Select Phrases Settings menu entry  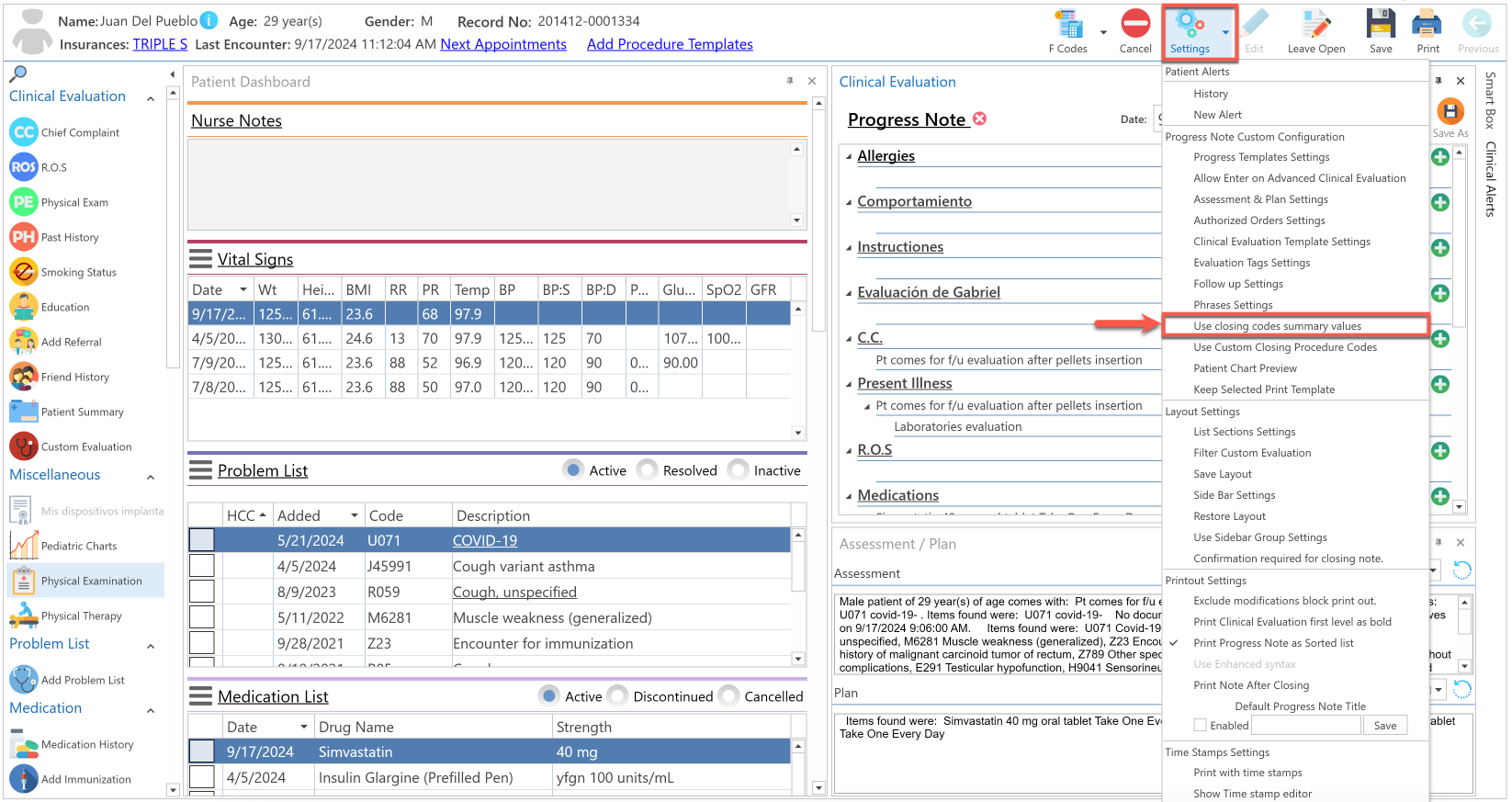[1233, 305]
